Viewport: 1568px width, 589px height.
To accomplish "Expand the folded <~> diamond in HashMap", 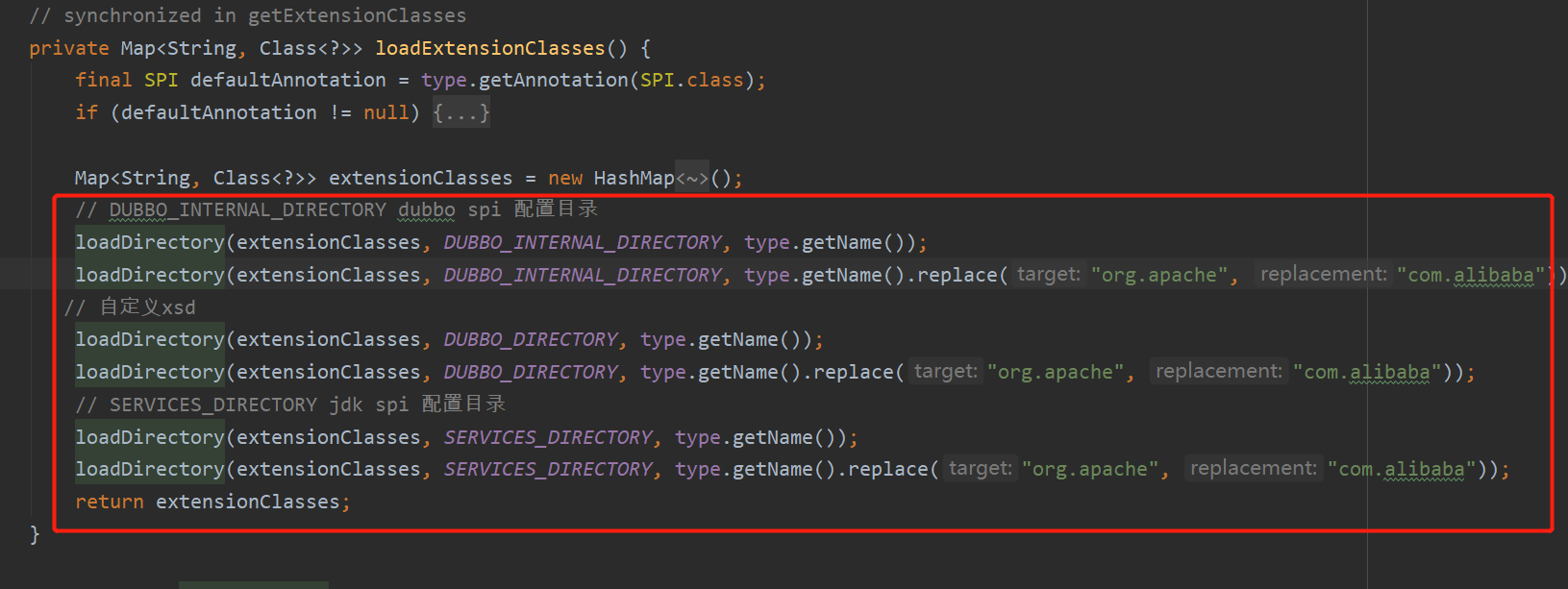I will tap(692, 178).
